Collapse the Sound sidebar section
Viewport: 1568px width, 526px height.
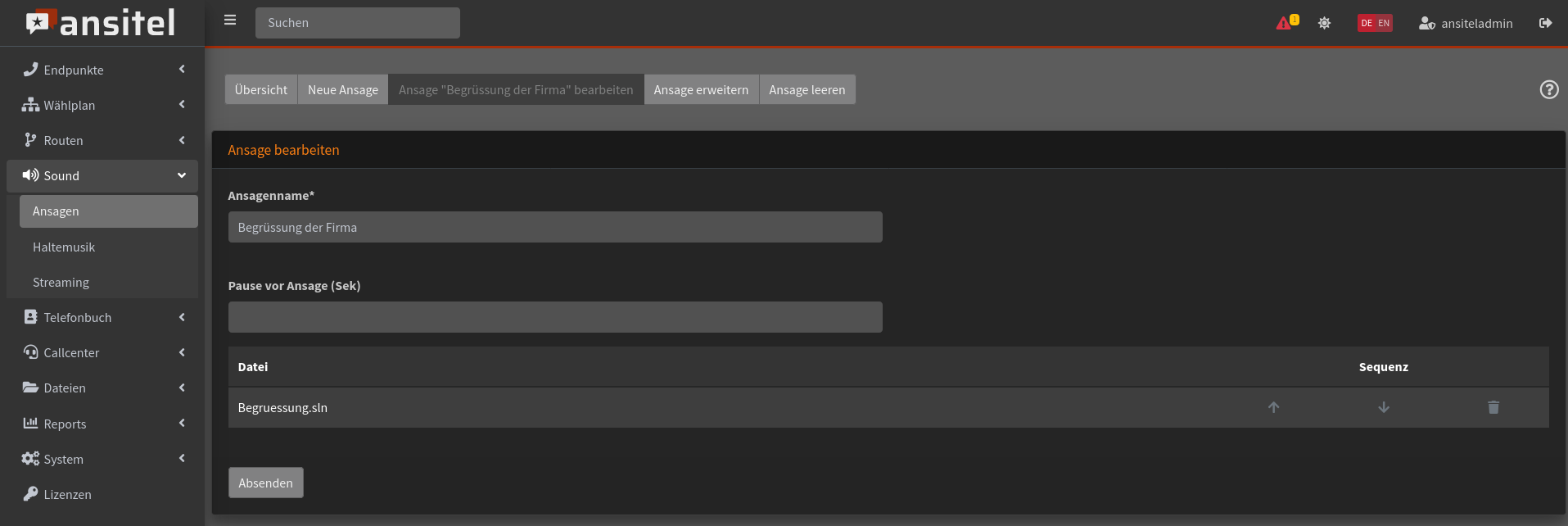click(102, 175)
